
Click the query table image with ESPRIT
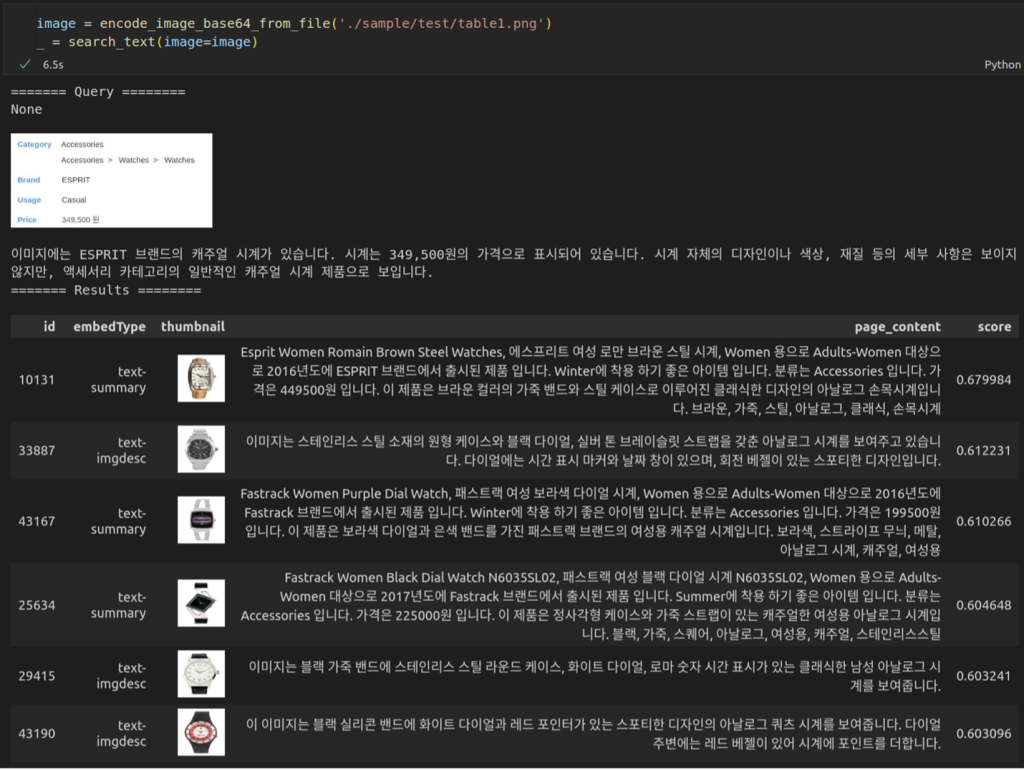(111, 180)
